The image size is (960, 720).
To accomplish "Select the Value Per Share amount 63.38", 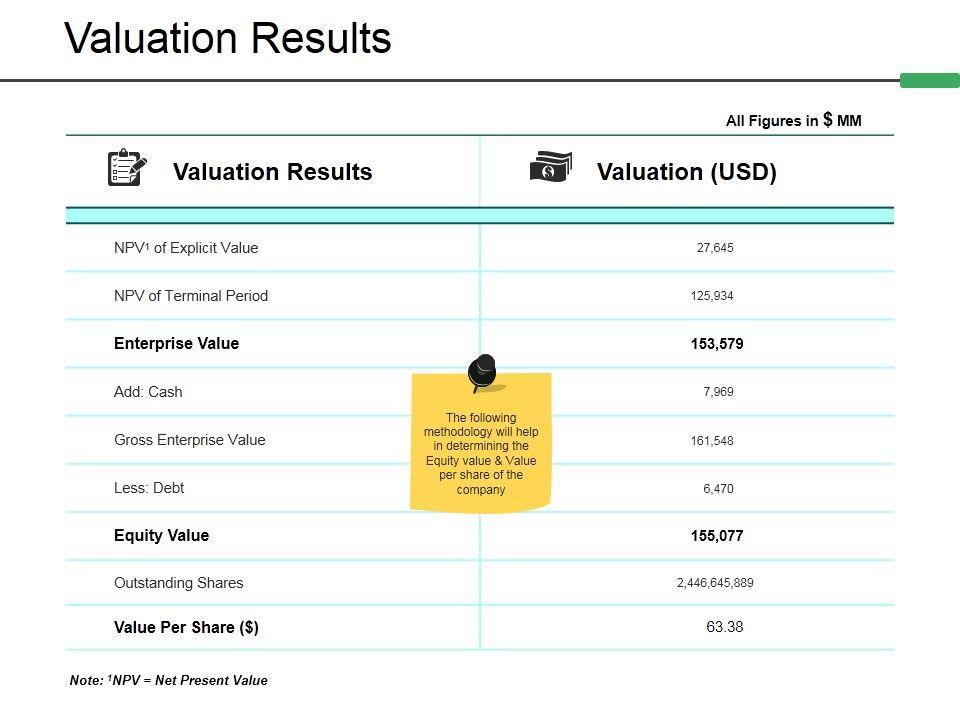I will pos(724,627).
